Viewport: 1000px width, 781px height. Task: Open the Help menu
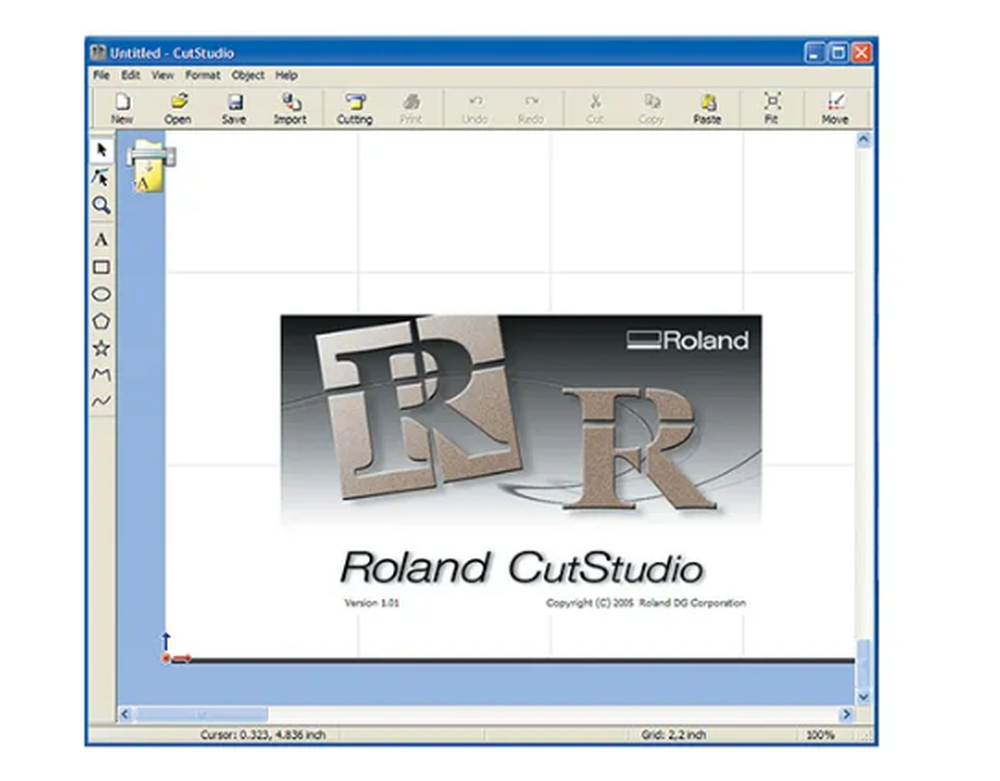(x=285, y=75)
